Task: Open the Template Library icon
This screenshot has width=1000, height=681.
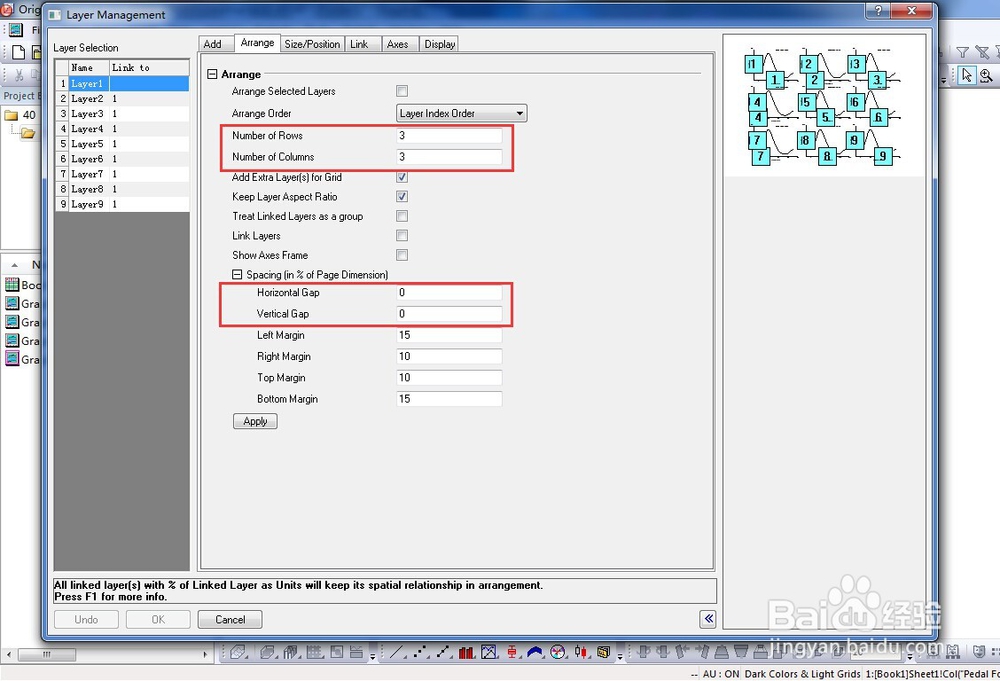Action: (x=603, y=652)
